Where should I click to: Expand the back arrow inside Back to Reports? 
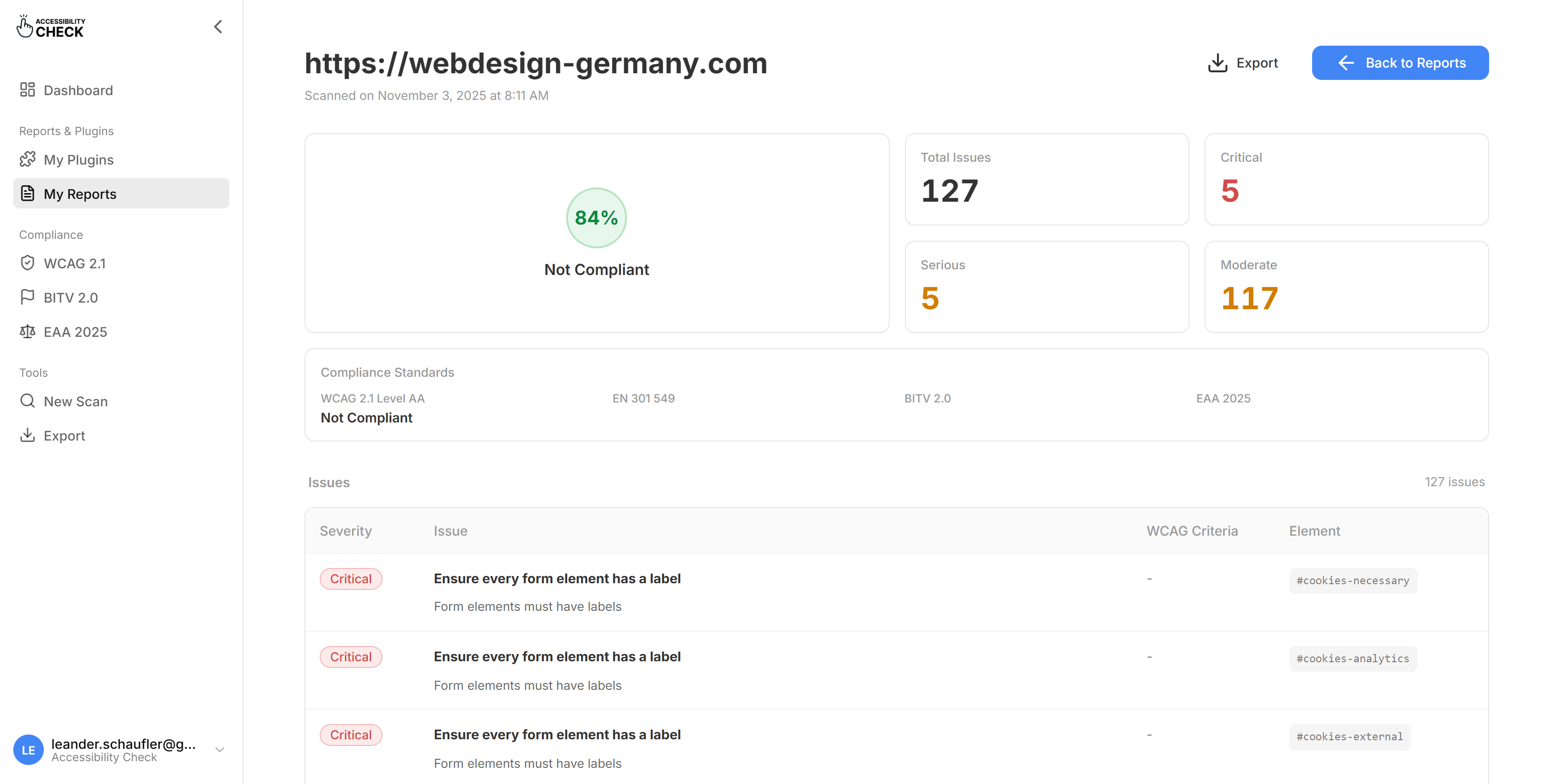tap(1346, 63)
